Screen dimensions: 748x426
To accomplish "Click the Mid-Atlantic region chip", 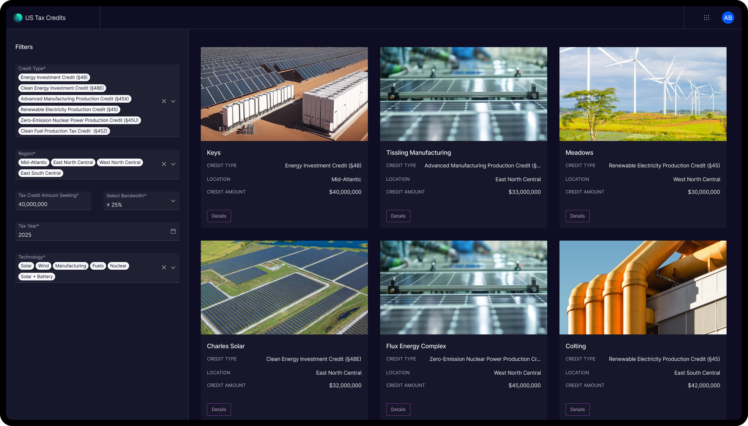I will point(33,162).
